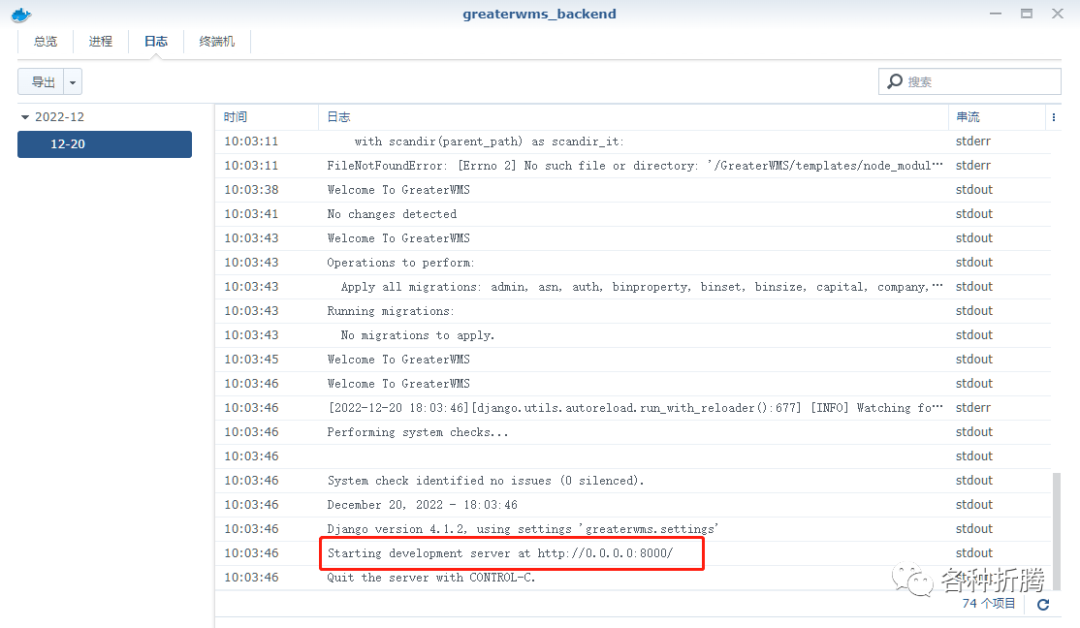This screenshot has width=1080, height=628.
Task: Click the 10:03:45 Welcome To GreaterWMS row
Action: pyautogui.click(x=633, y=359)
